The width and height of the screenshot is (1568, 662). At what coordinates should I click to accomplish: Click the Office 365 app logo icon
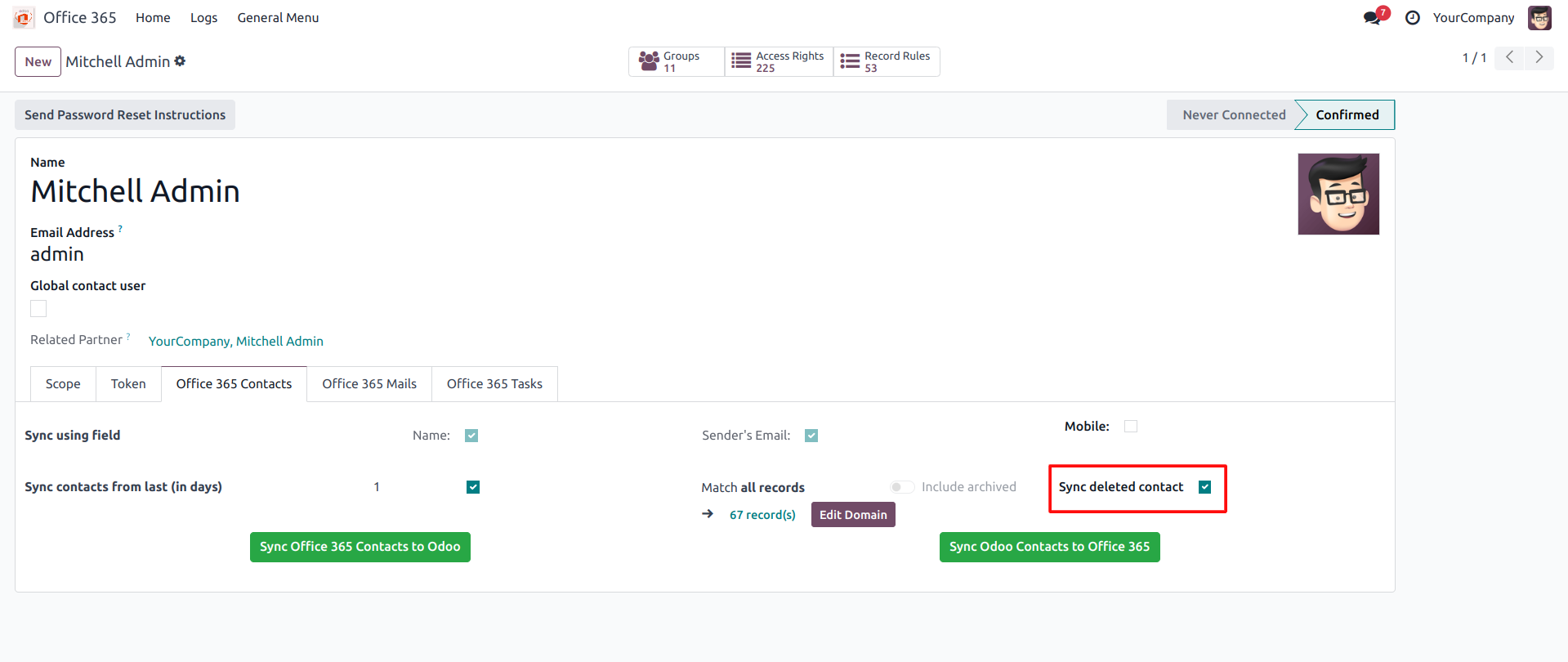(x=24, y=18)
